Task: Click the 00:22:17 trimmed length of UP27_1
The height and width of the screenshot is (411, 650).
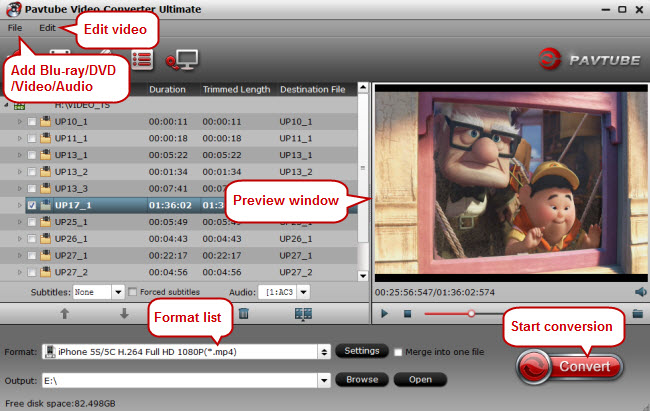Action: point(221,256)
